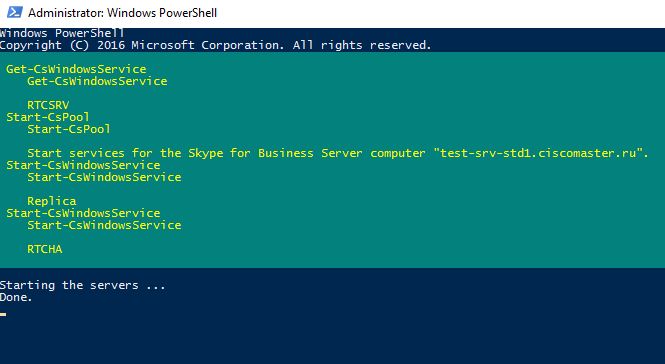This screenshot has width=665, height=364.
Task: Select the first Get-CsWindowsService progress line
Action: [x=76, y=69]
